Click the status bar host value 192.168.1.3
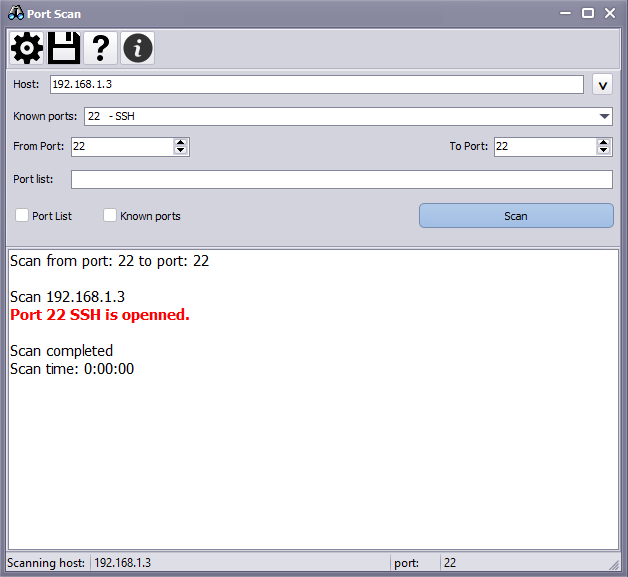The height and width of the screenshot is (577, 628). [x=123, y=563]
